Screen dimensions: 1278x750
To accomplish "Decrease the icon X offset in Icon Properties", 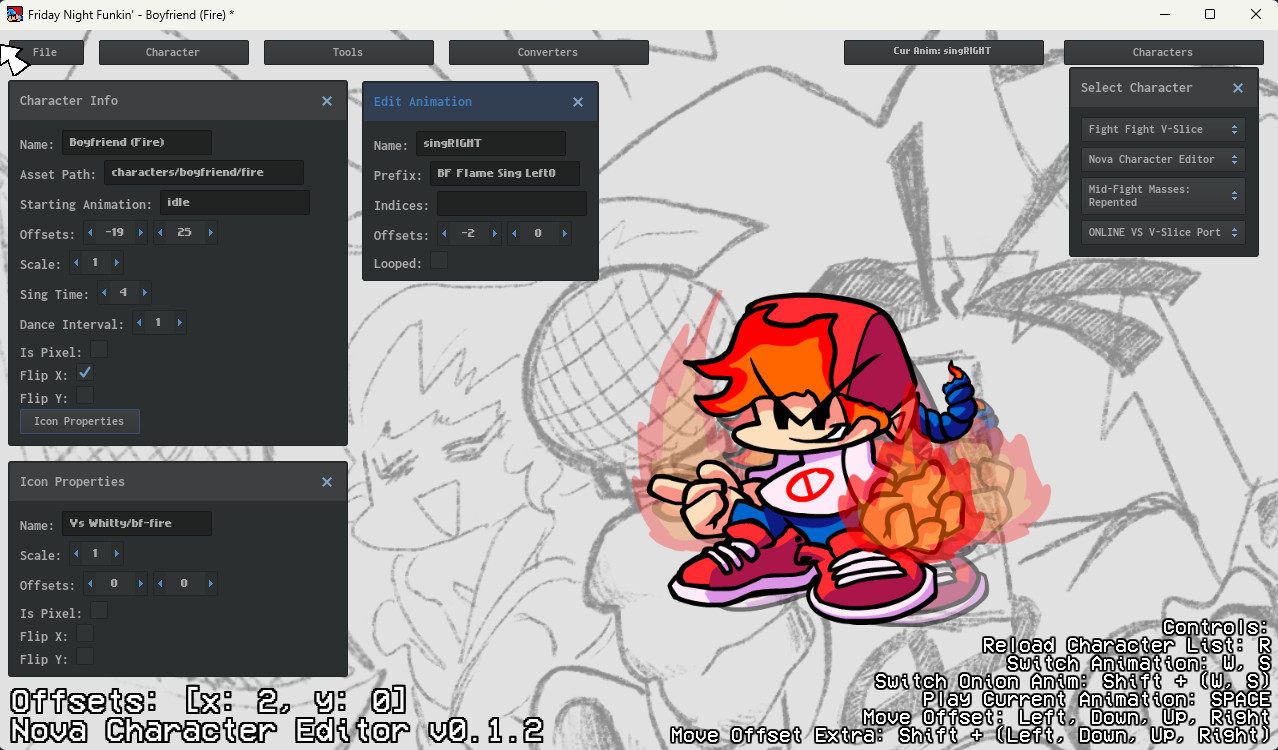I will click(92, 583).
